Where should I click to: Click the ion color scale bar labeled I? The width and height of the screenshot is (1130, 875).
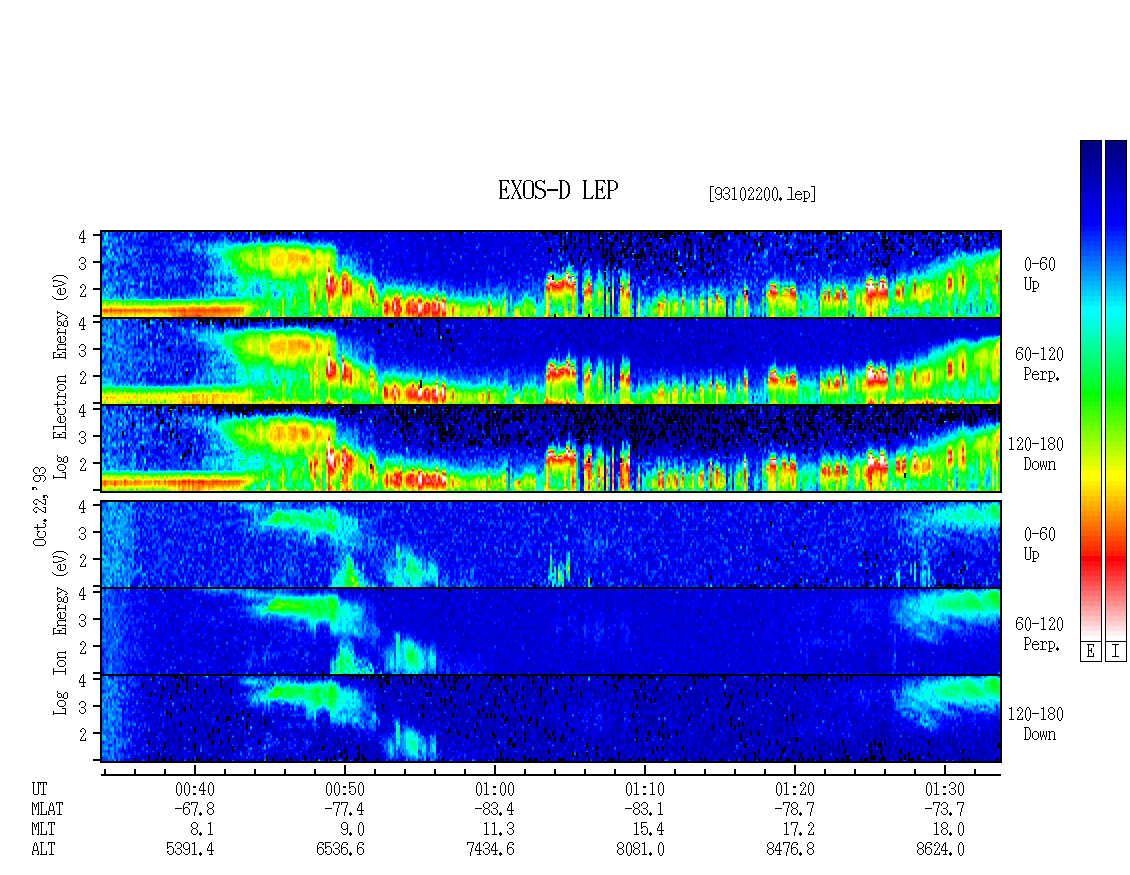(1116, 389)
